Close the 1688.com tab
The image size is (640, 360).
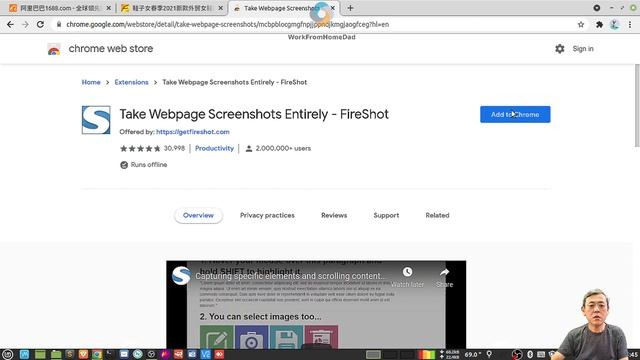(109, 8)
